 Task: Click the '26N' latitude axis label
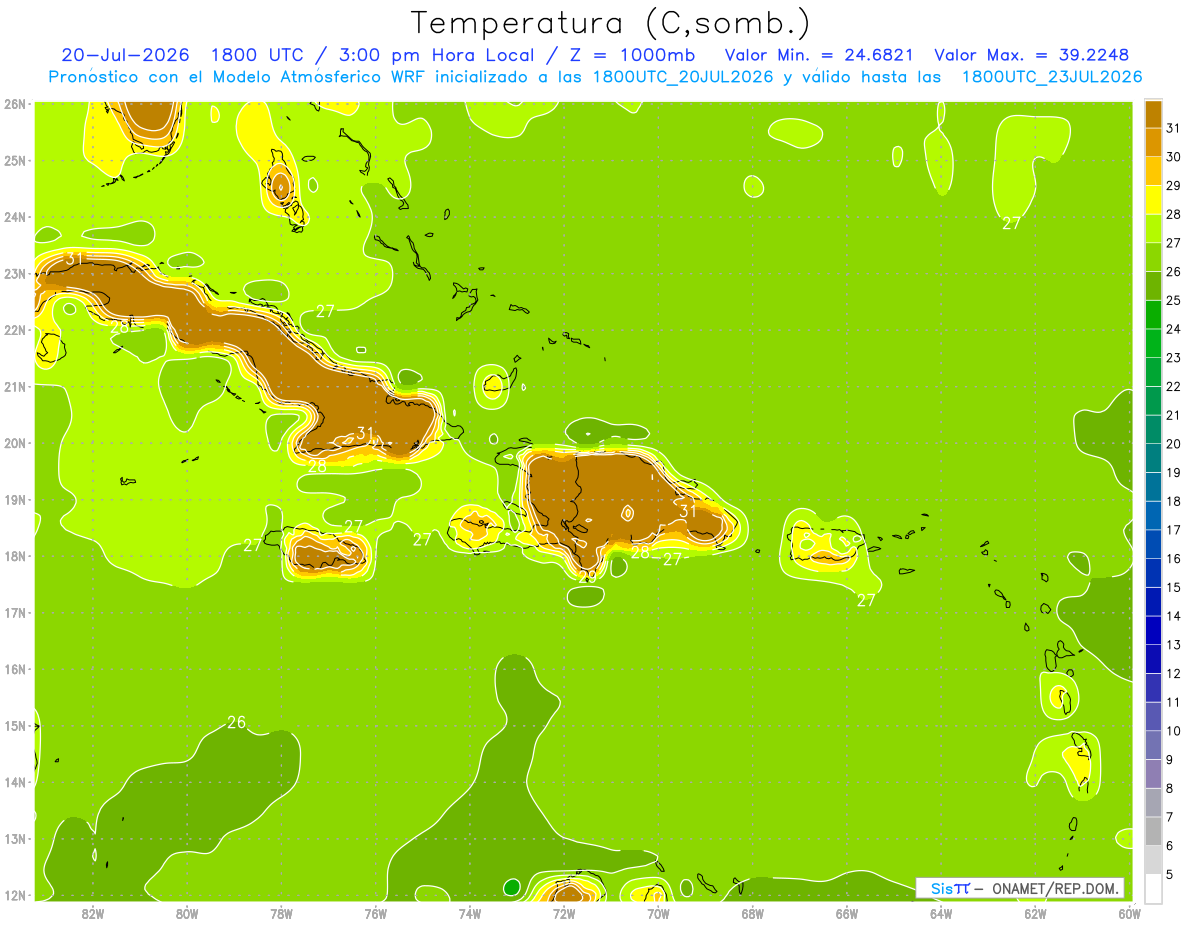[x=15, y=103]
